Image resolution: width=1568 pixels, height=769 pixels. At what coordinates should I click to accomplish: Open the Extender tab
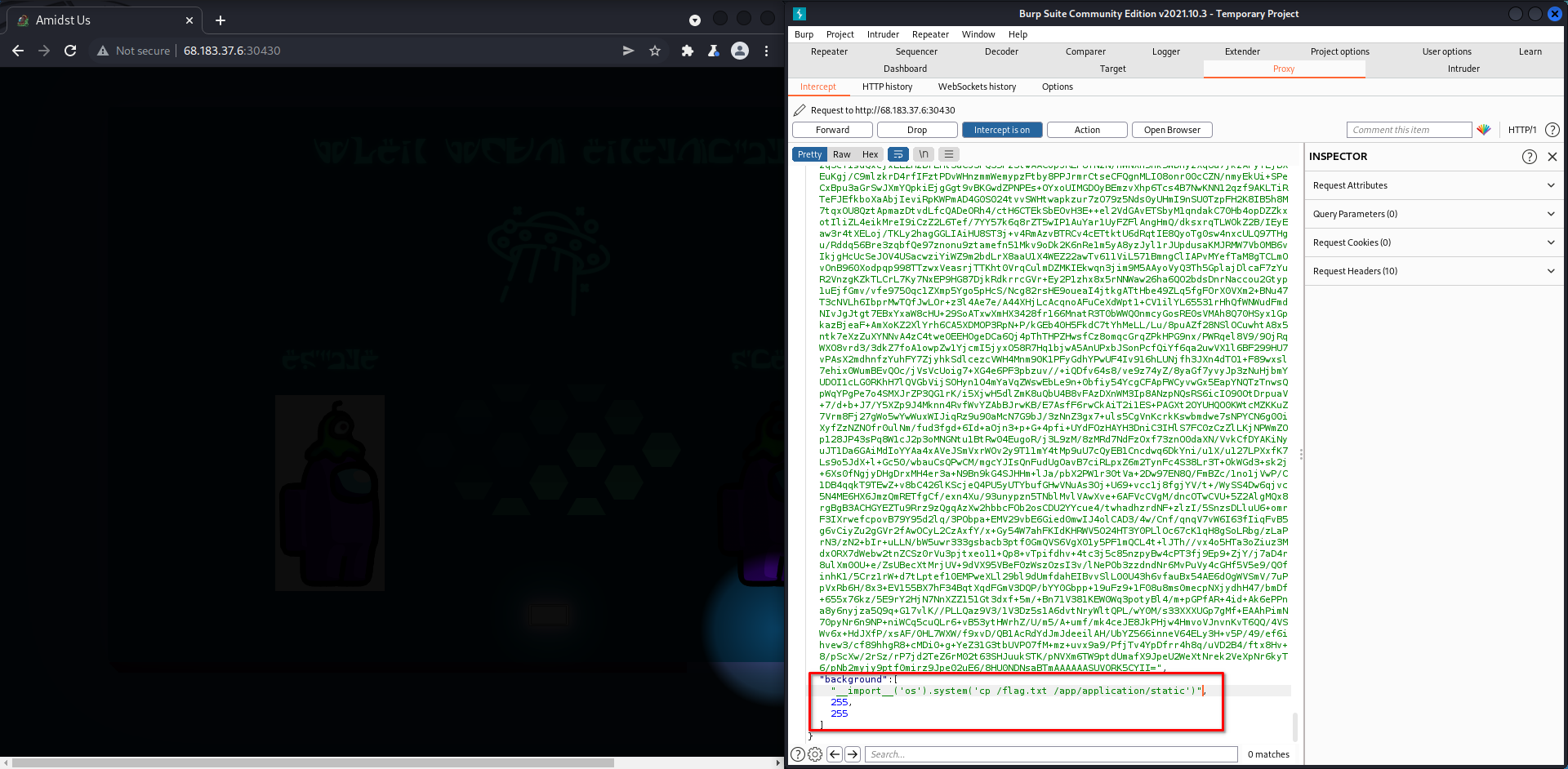point(1242,51)
